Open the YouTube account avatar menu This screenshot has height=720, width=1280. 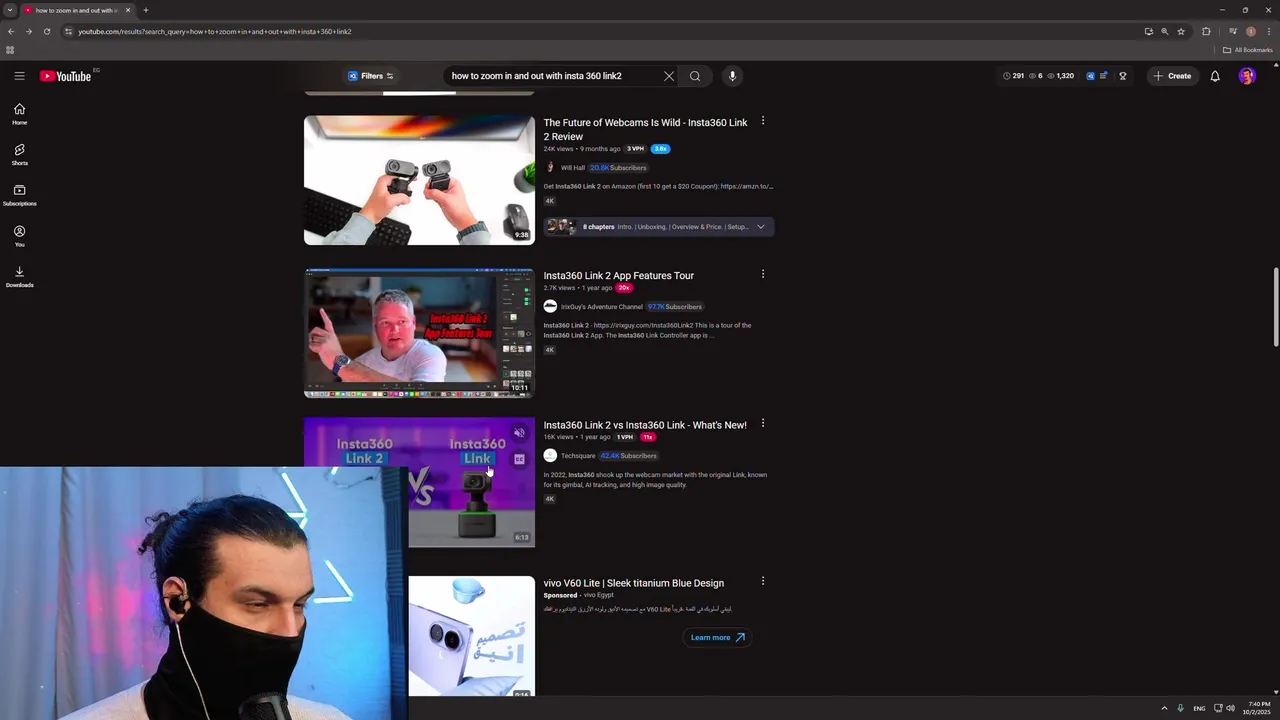pos(1247,76)
